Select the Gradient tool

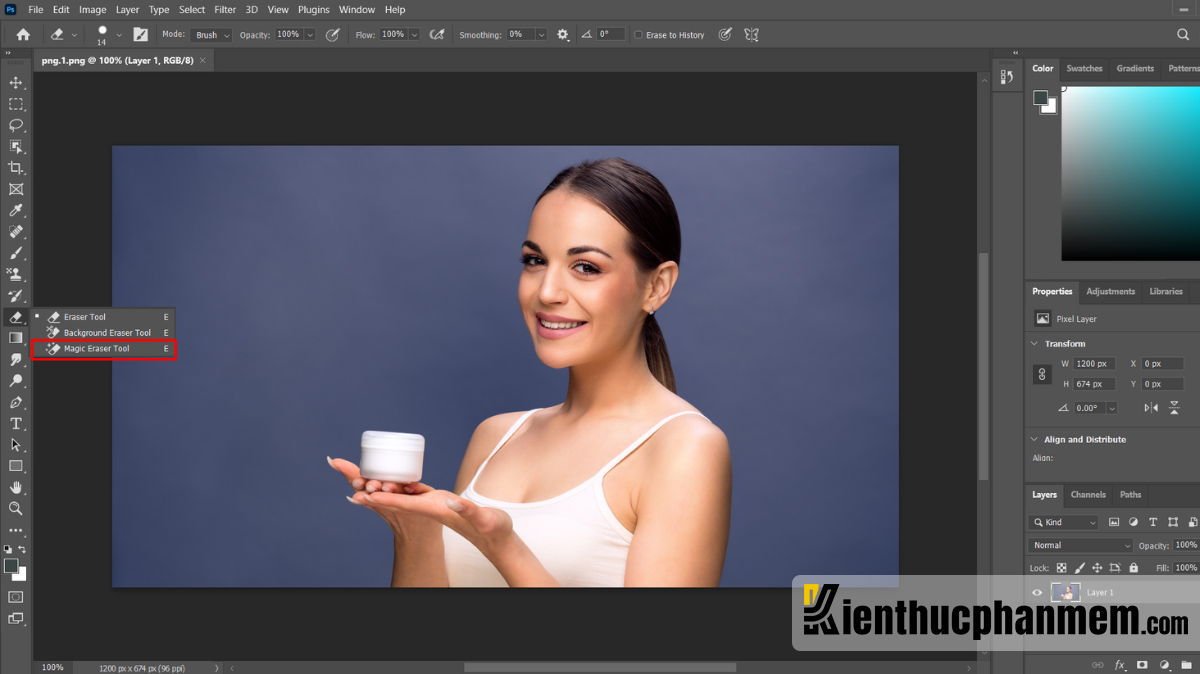[x=16, y=338]
